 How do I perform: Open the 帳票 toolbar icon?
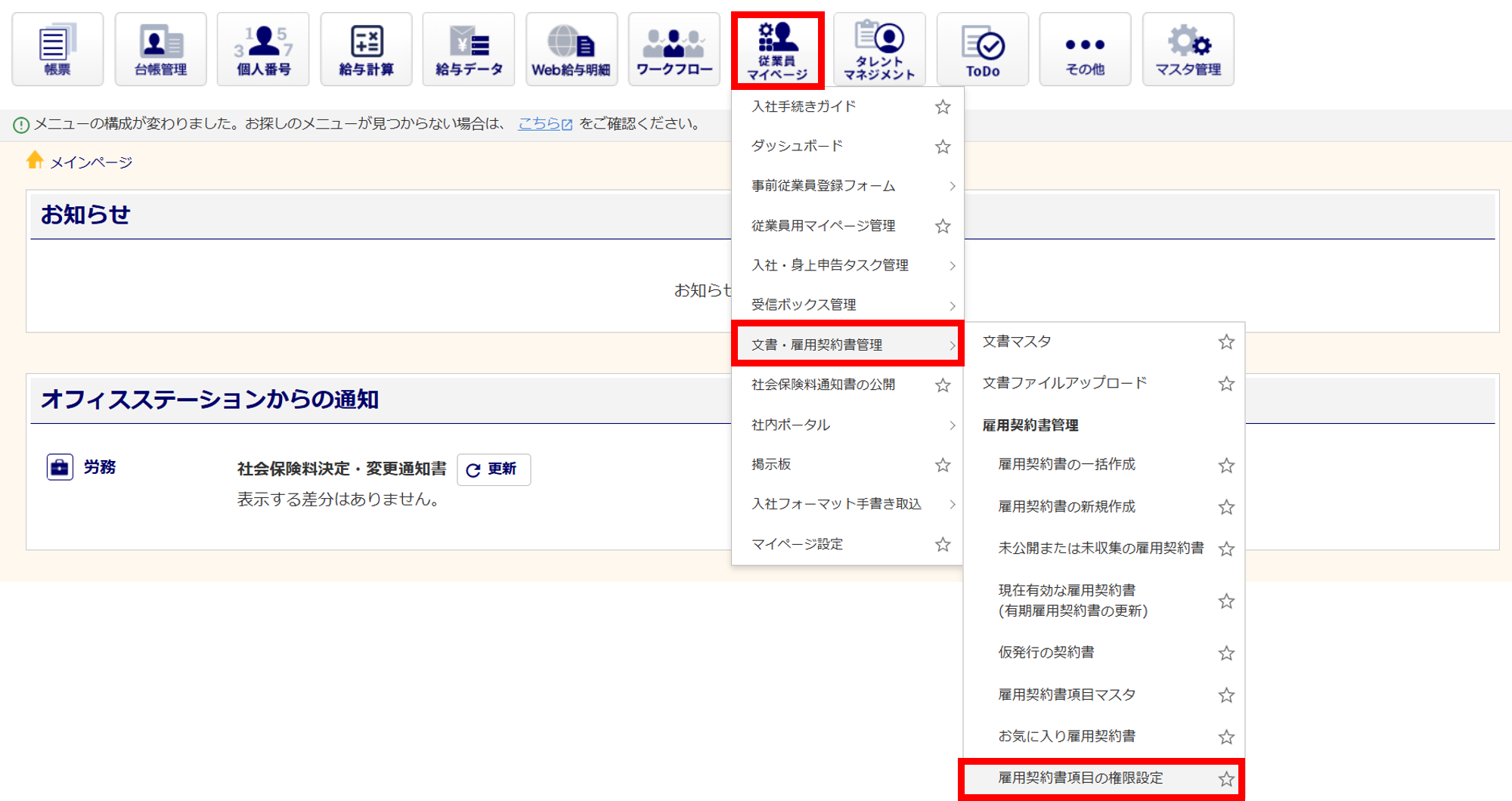point(57,49)
